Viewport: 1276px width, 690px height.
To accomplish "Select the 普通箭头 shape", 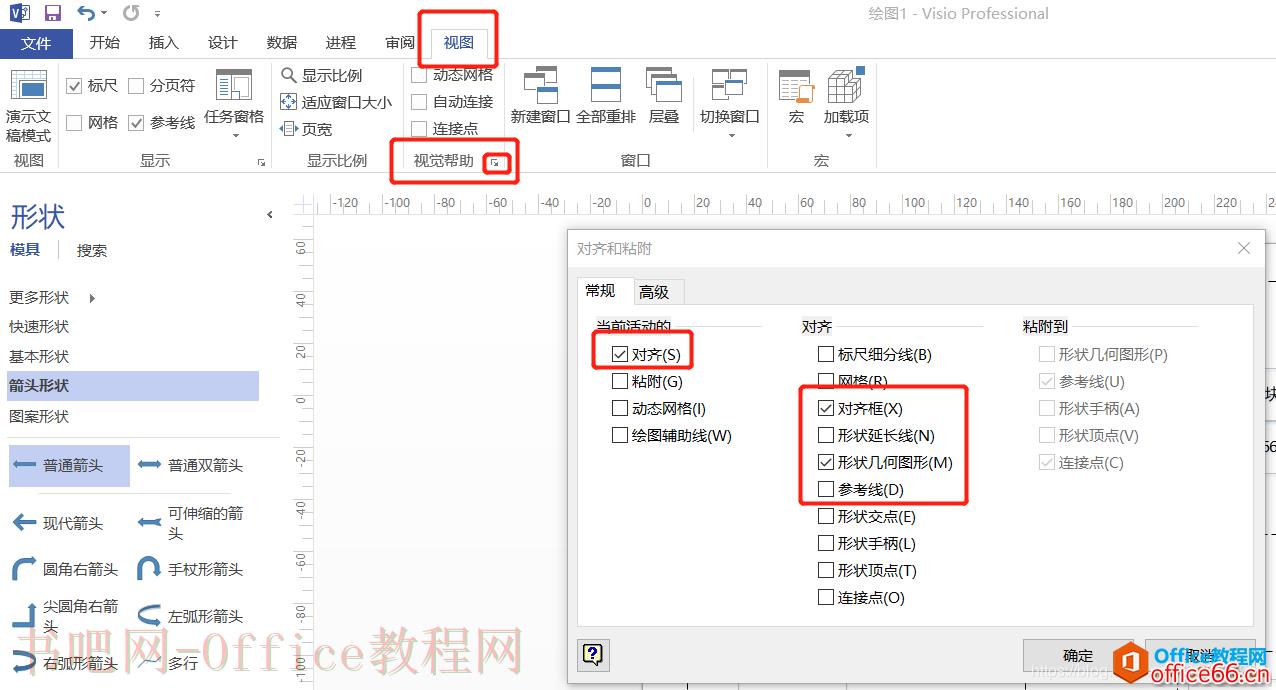I will click(69, 466).
